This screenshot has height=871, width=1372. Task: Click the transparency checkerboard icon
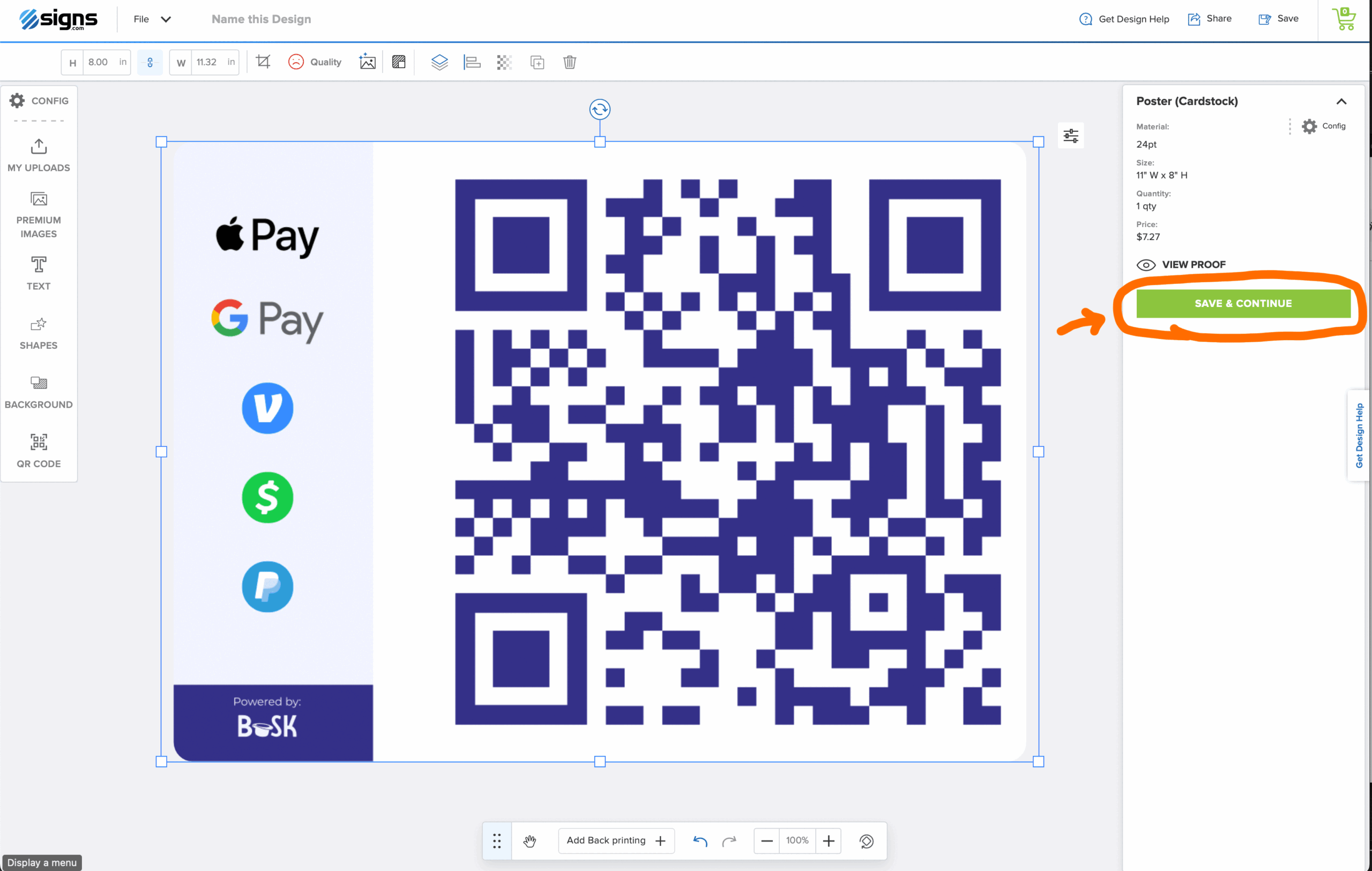504,62
